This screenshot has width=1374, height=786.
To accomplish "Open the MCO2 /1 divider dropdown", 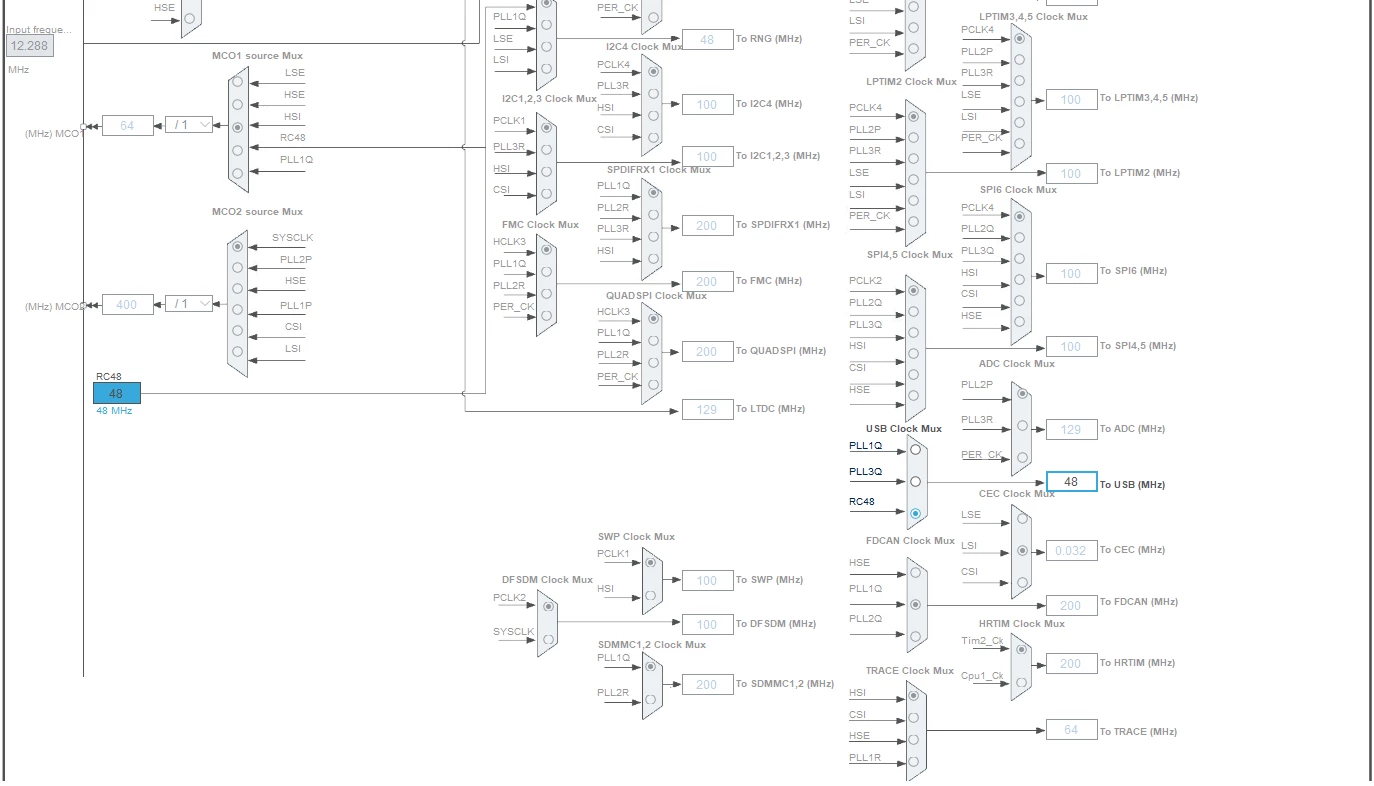I will tap(189, 303).
